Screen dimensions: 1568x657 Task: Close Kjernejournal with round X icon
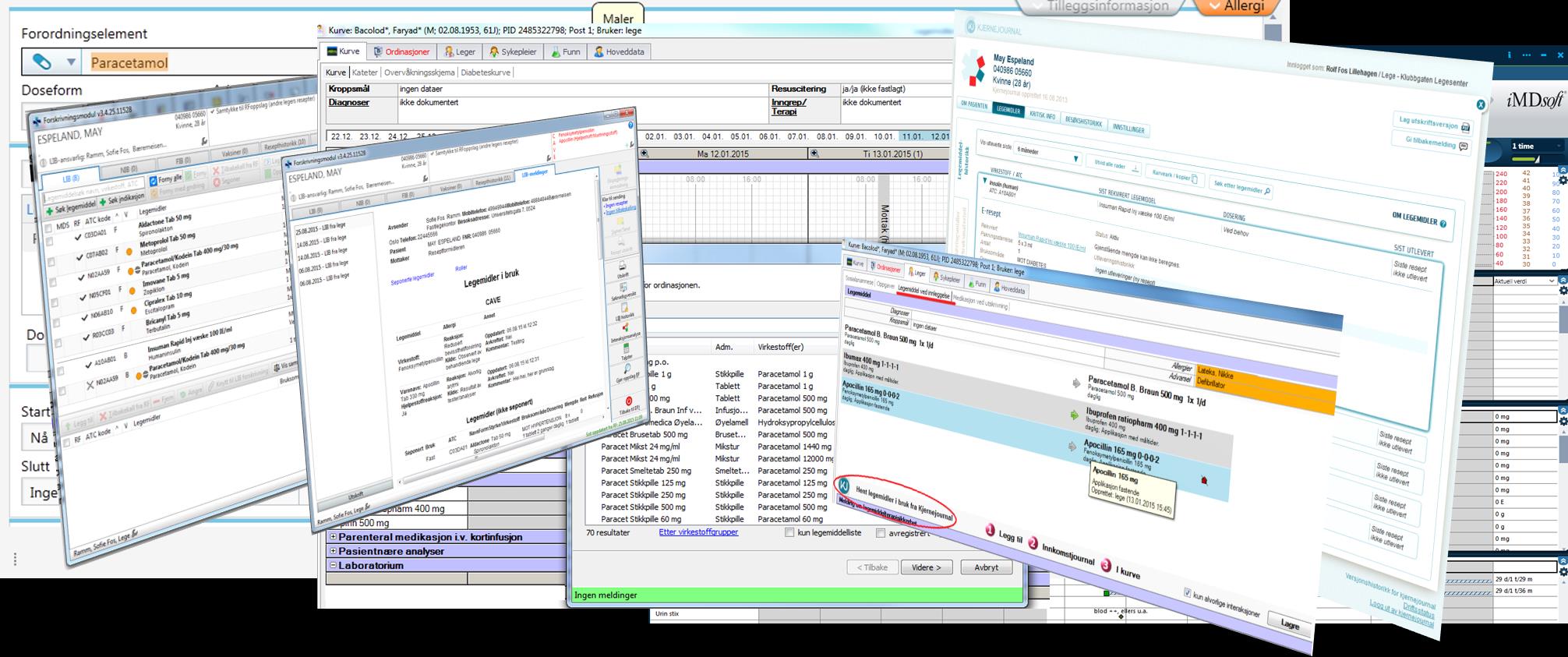click(1480, 104)
